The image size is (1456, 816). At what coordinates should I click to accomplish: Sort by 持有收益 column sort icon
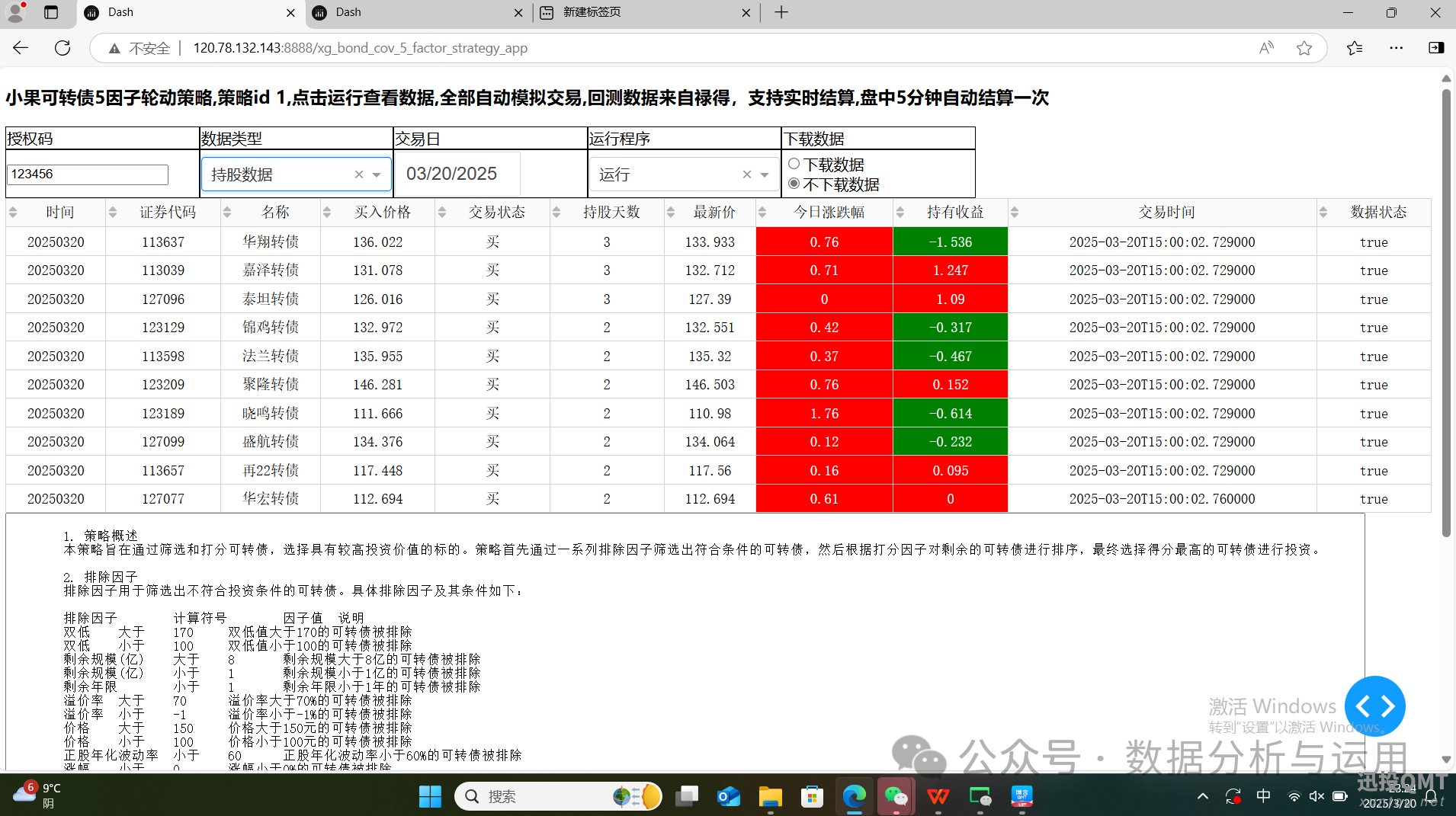click(900, 213)
